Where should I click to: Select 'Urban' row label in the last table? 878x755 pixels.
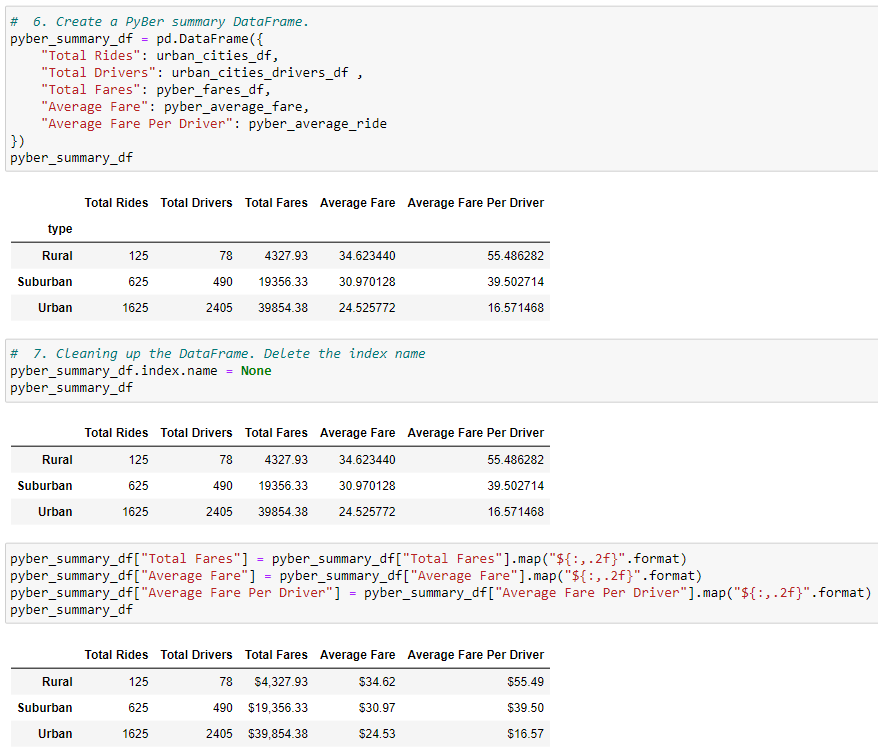(55, 733)
